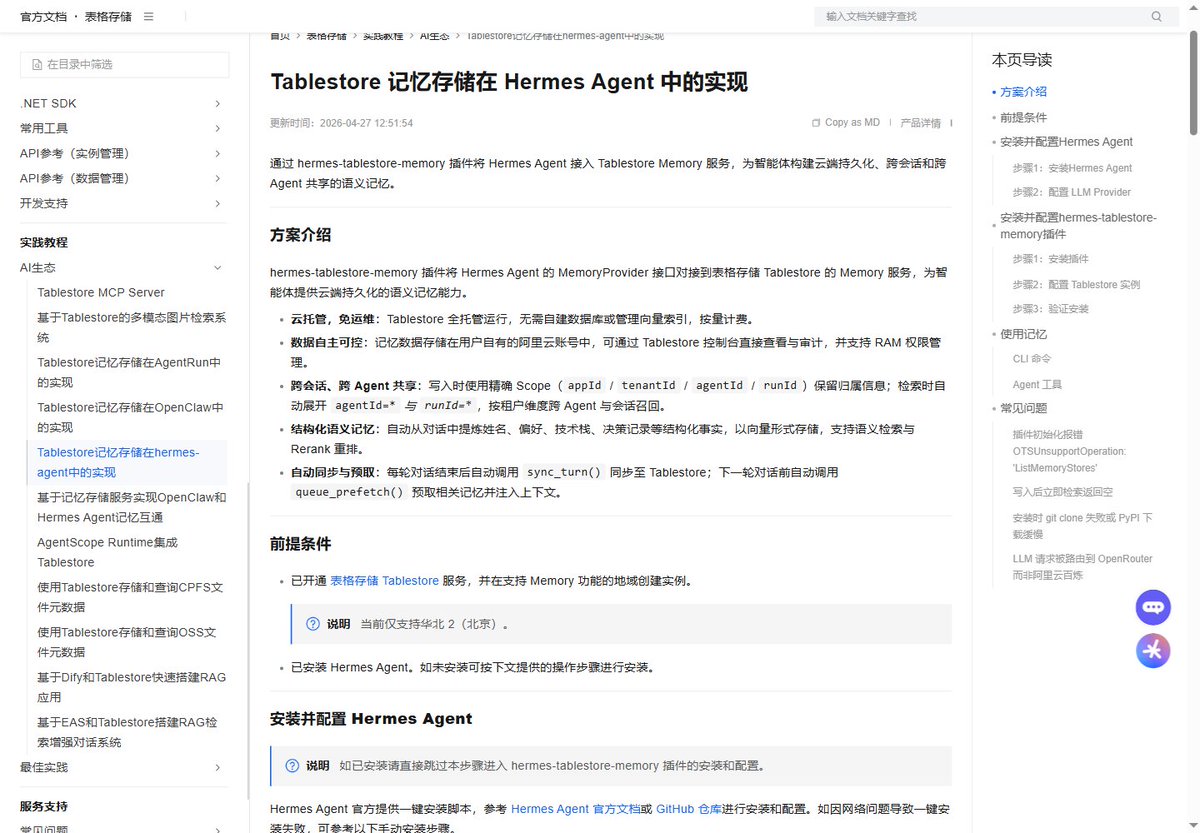Jump to 安装时 git clone 失败 entry
The width and height of the screenshot is (1200, 833).
[x=1082, y=526]
